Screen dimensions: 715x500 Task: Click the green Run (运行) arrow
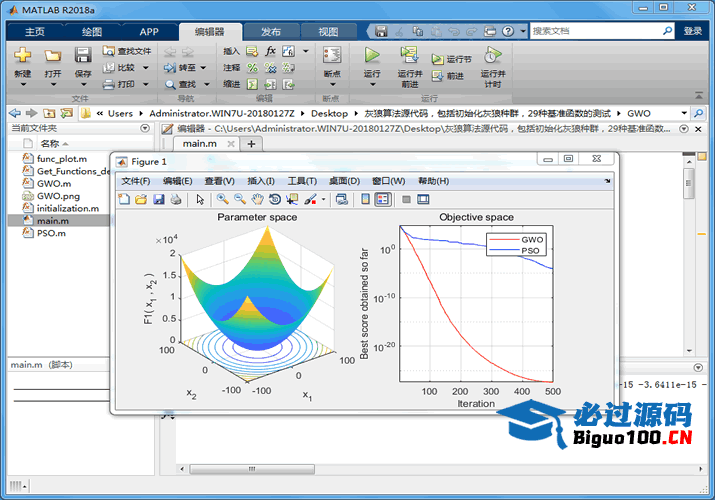pos(372,55)
